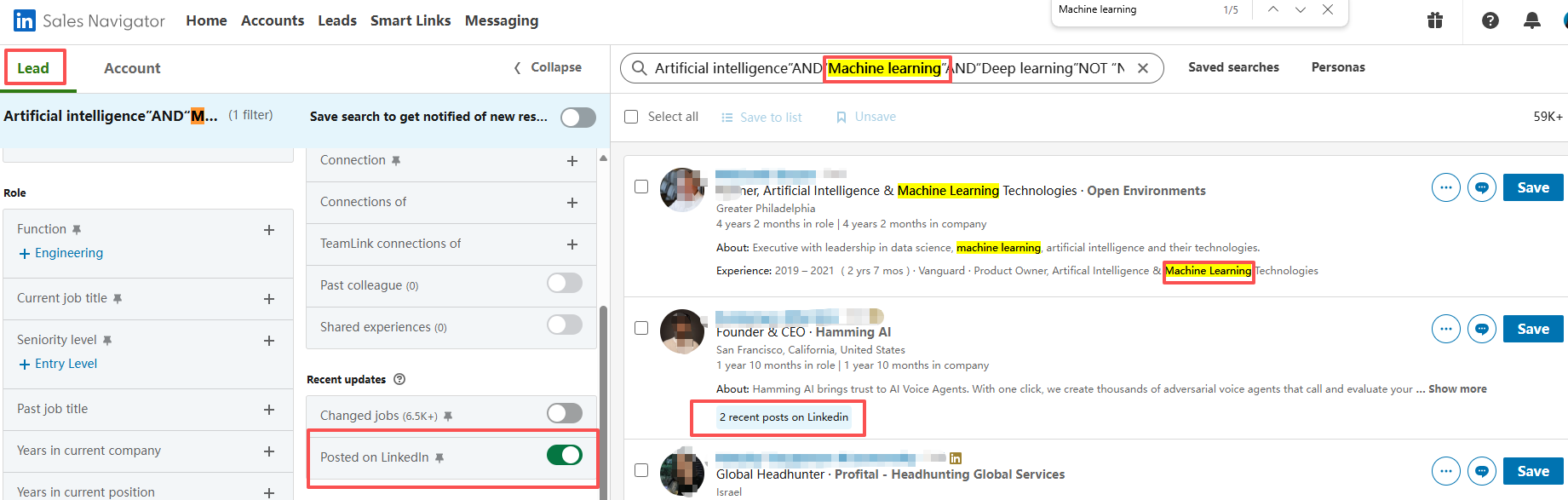Save the Hamming AI Founder lead
The height and width of the screenshot is (500, 1568).
1532,329
